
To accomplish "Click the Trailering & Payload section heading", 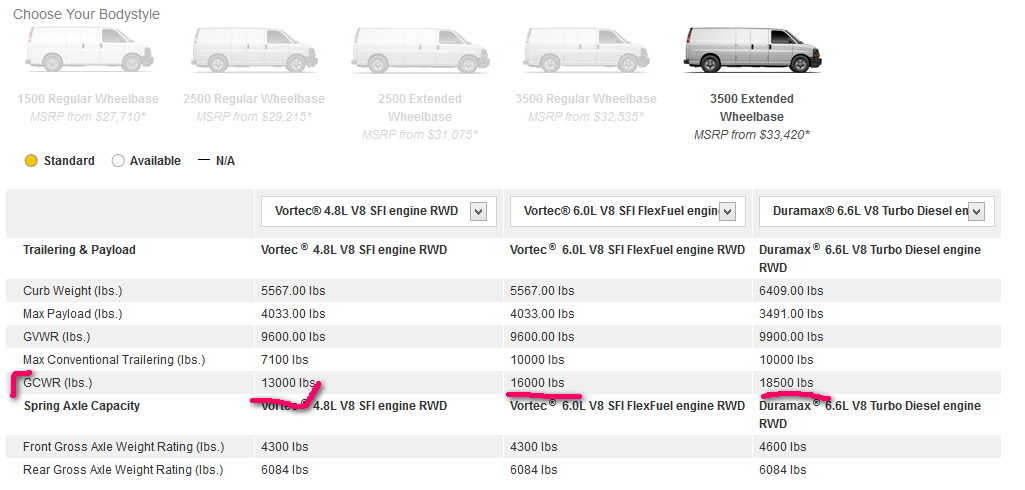I will coord(79,250).
